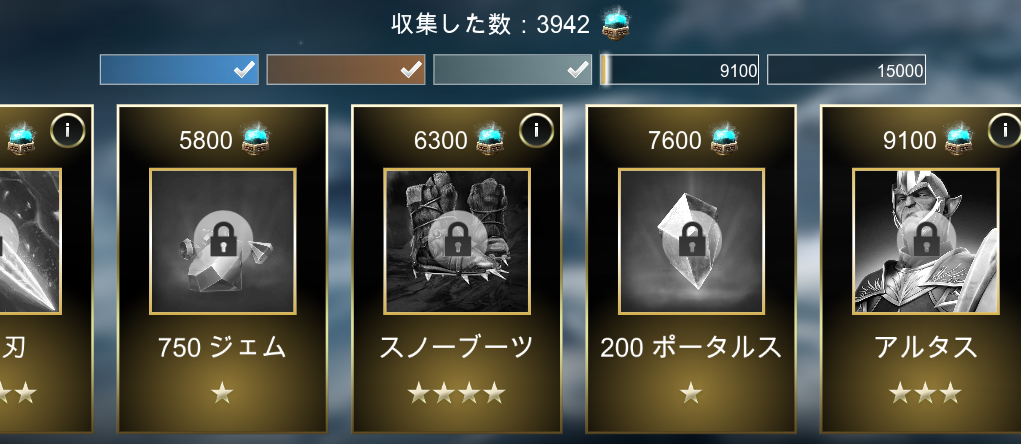Image resolution: width=1021 pixels, height=444 pixels.
Task: Select the locked snow boots image
Action: 457,242
